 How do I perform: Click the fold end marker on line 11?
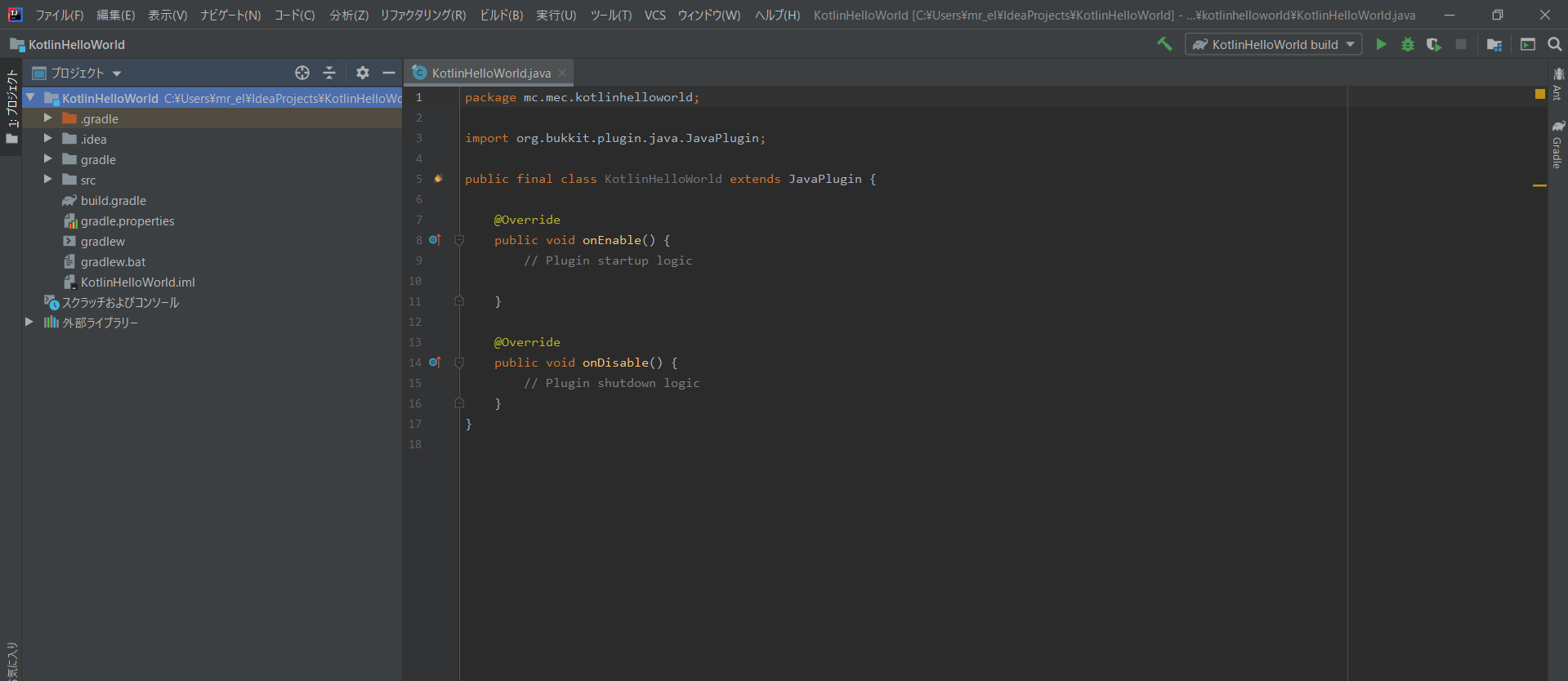(459, 301)
